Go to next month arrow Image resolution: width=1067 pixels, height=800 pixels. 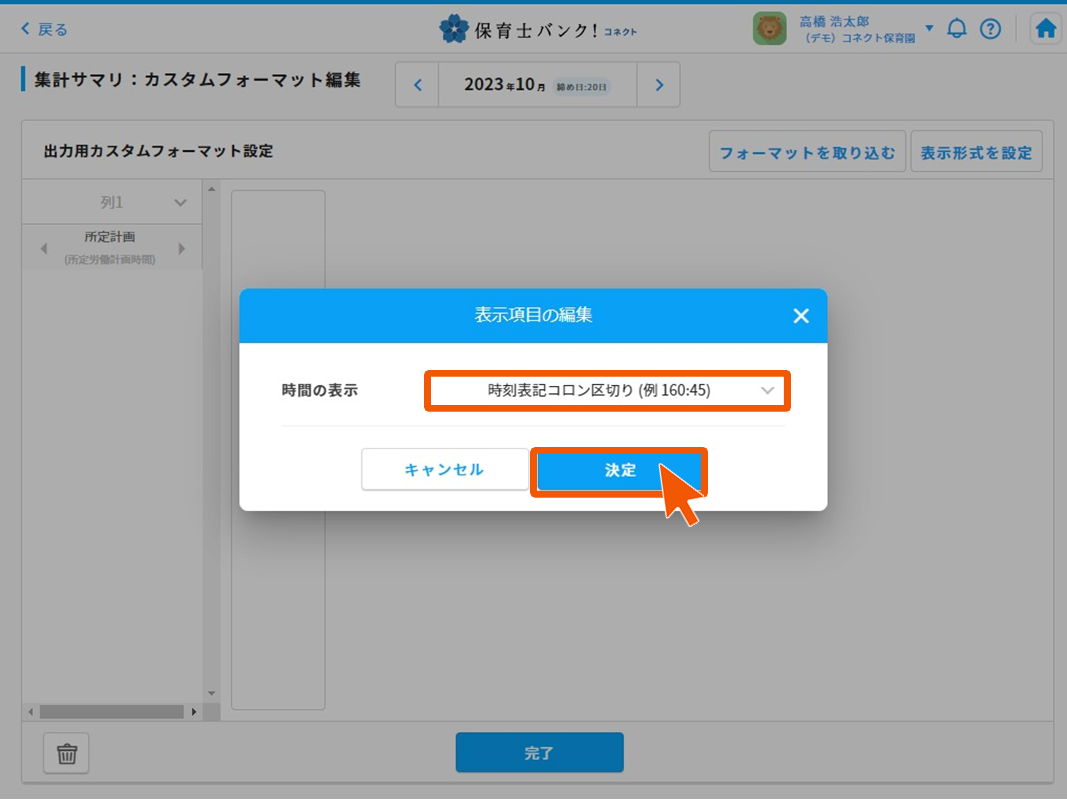coord(659,85)
